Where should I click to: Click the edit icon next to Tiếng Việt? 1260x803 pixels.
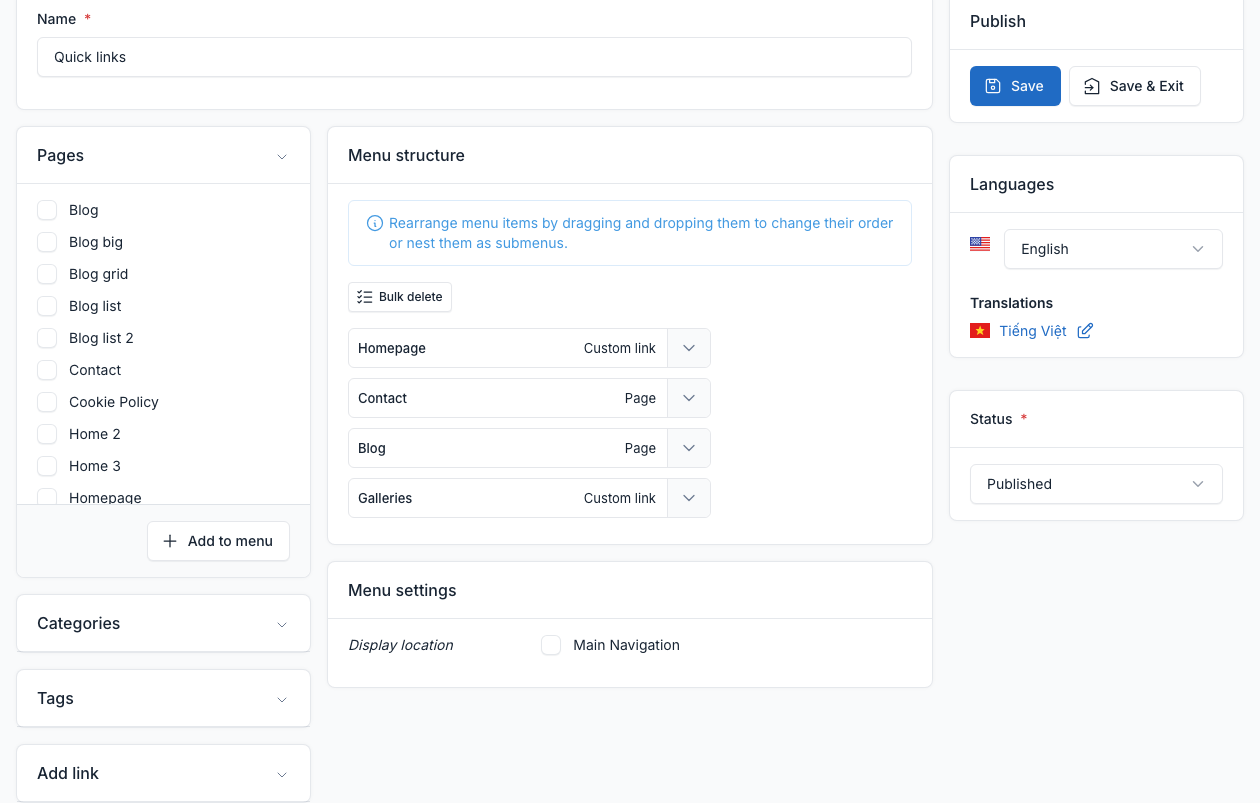click(1085, 331)
